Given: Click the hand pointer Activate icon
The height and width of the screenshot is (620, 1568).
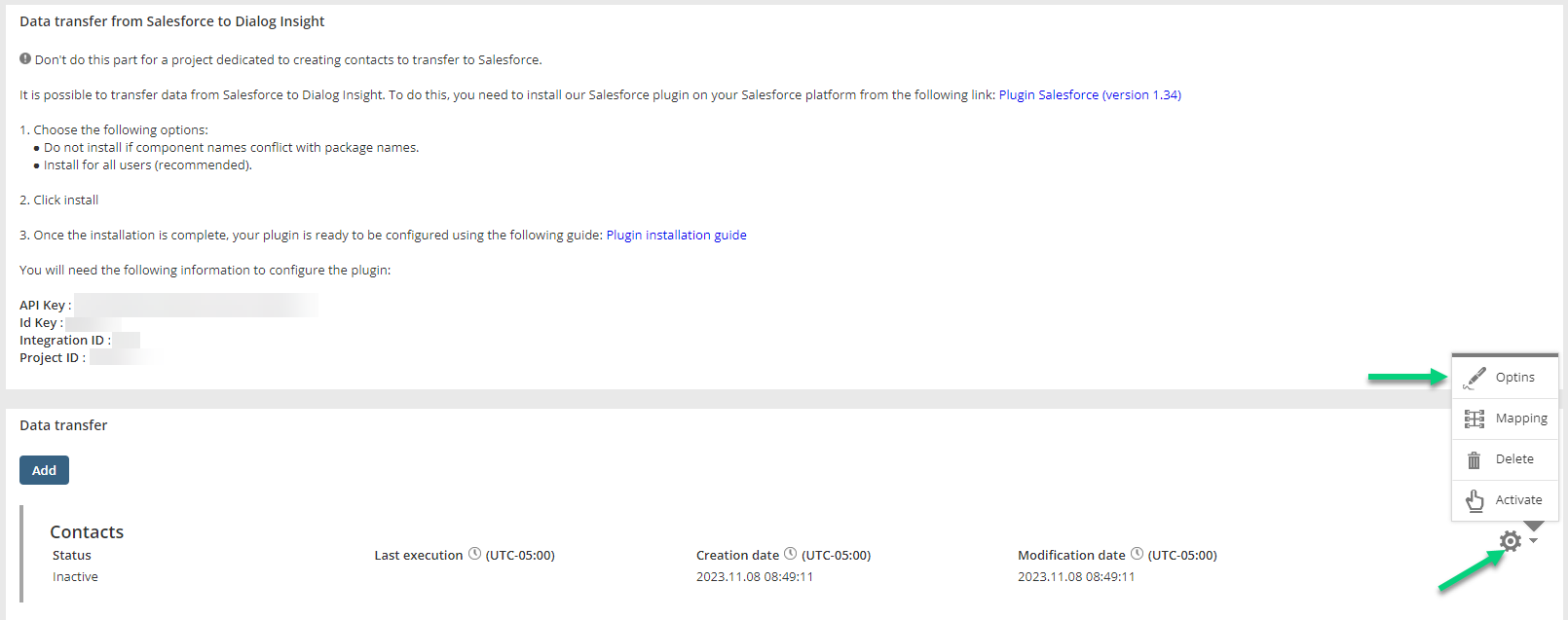Looking at the screenshot, I should click(1475, 500).
